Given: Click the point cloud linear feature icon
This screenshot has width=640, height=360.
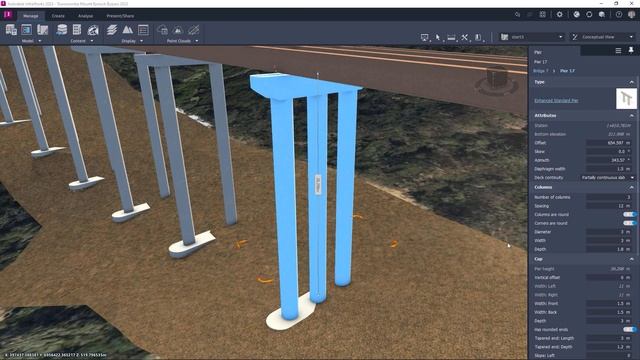Looking at the screenshot, I should [194, 30].
